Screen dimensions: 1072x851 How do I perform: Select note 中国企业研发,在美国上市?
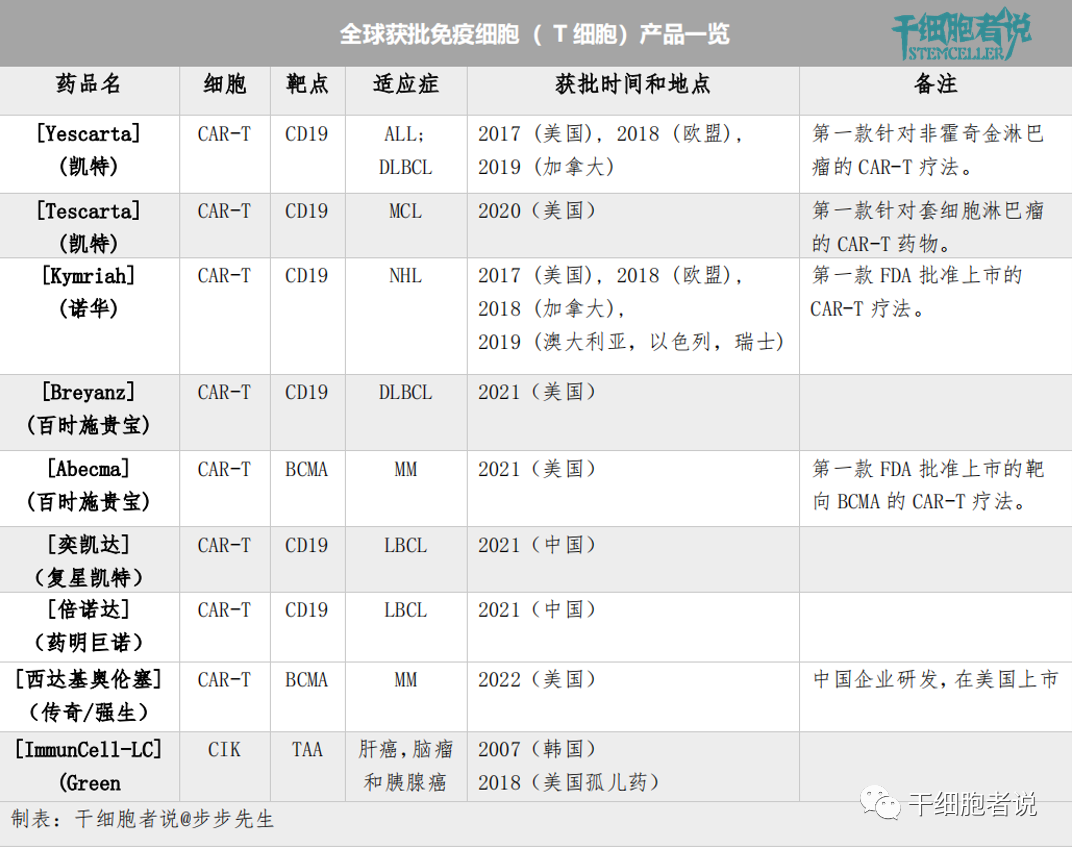point(935,680)
